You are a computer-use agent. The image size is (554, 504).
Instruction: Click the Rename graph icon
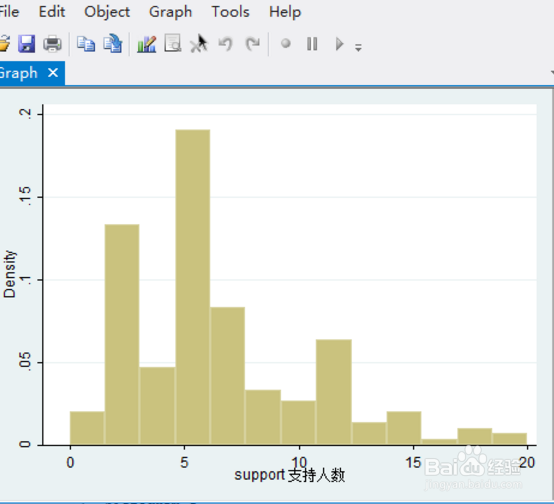pos(113,44)
